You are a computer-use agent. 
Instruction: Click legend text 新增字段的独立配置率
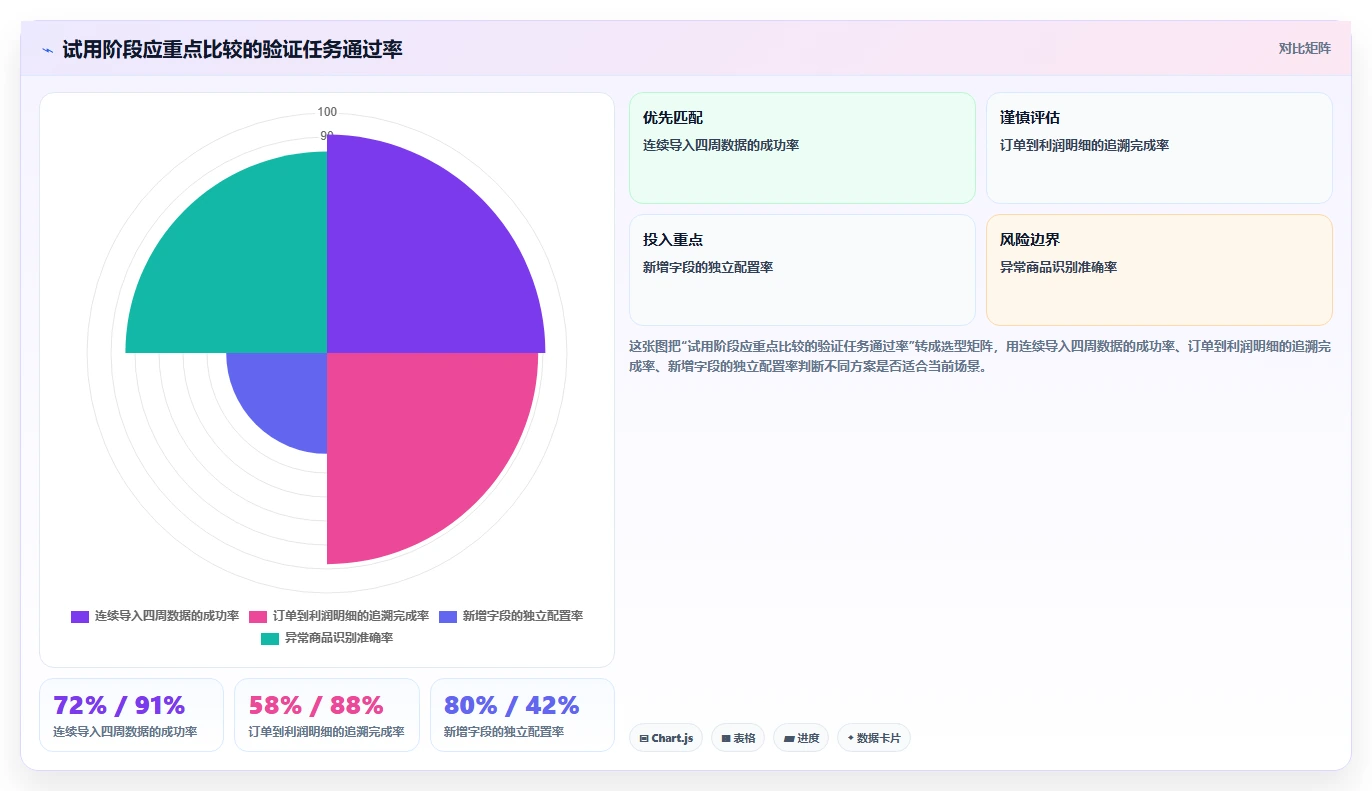click(x=523, y=616)
